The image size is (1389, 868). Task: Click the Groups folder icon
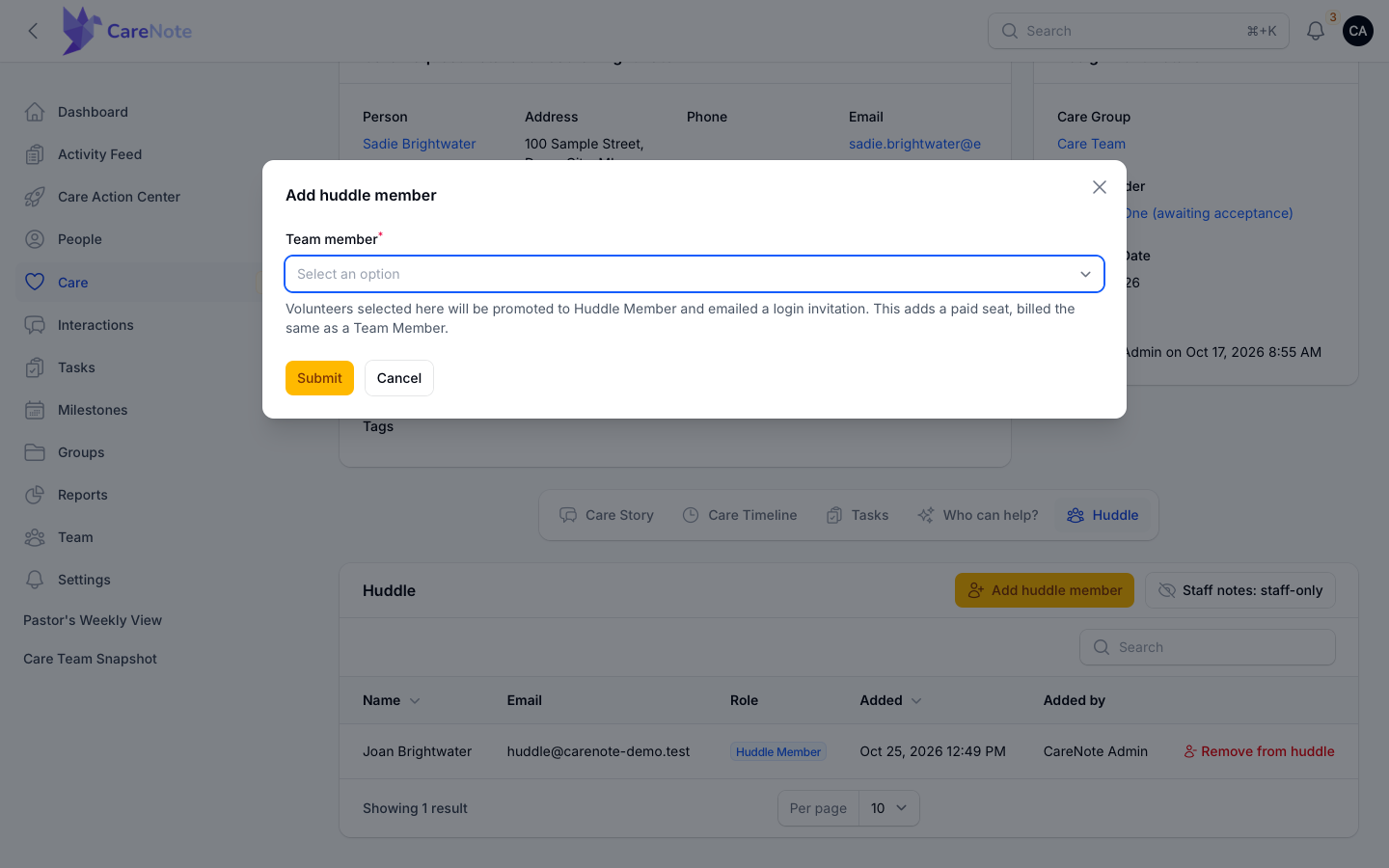35,452
